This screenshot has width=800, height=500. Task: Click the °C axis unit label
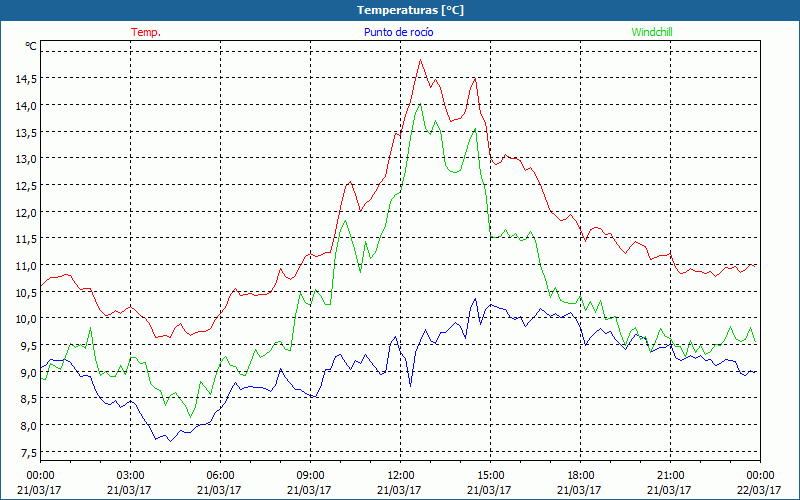tap(31, 46)
